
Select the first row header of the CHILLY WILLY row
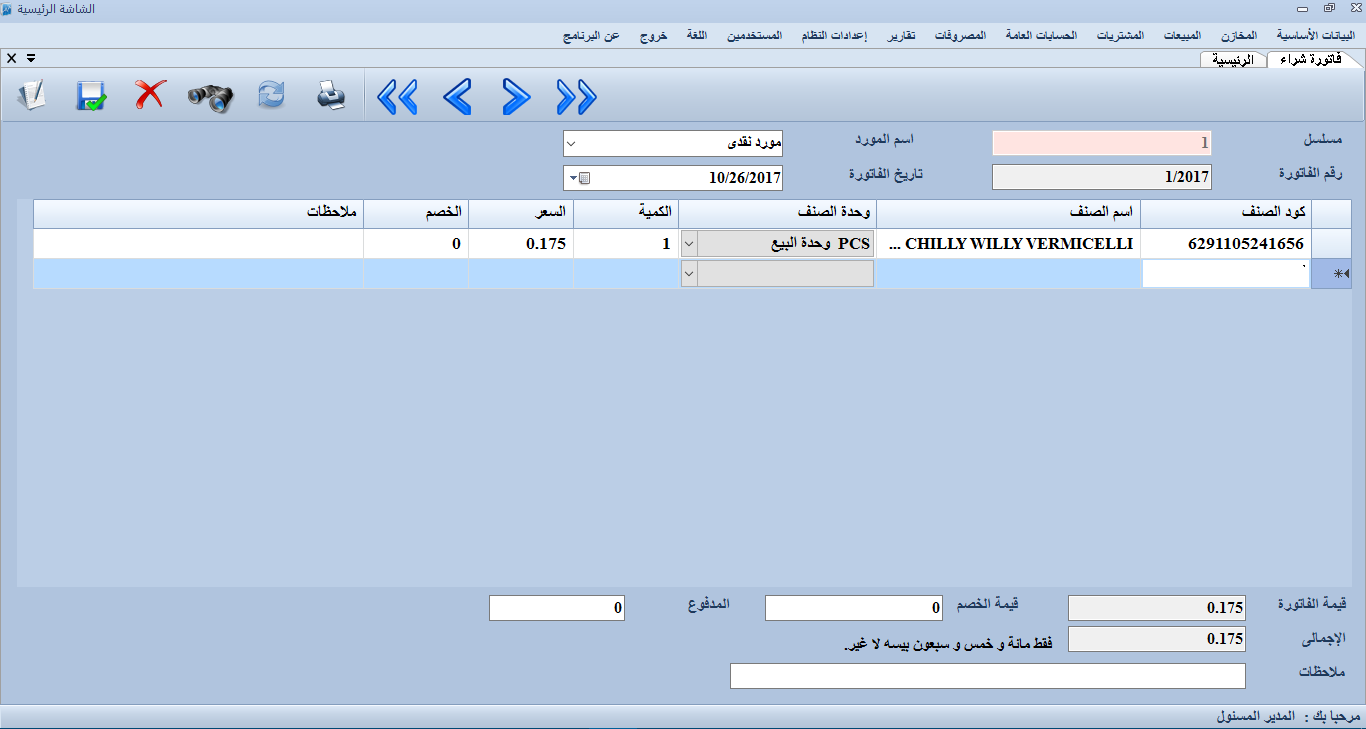[x=1331, y=244]
